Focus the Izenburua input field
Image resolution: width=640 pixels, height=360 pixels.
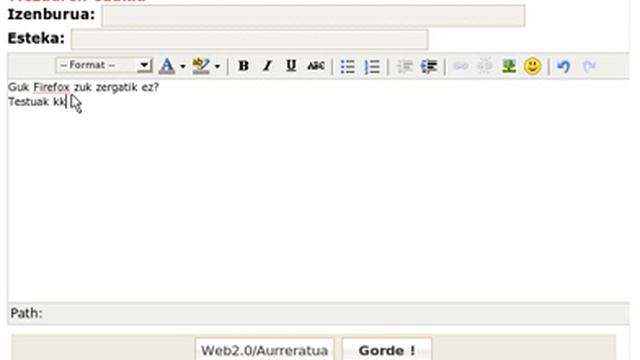pyautogui.click(x=313, y=16)
